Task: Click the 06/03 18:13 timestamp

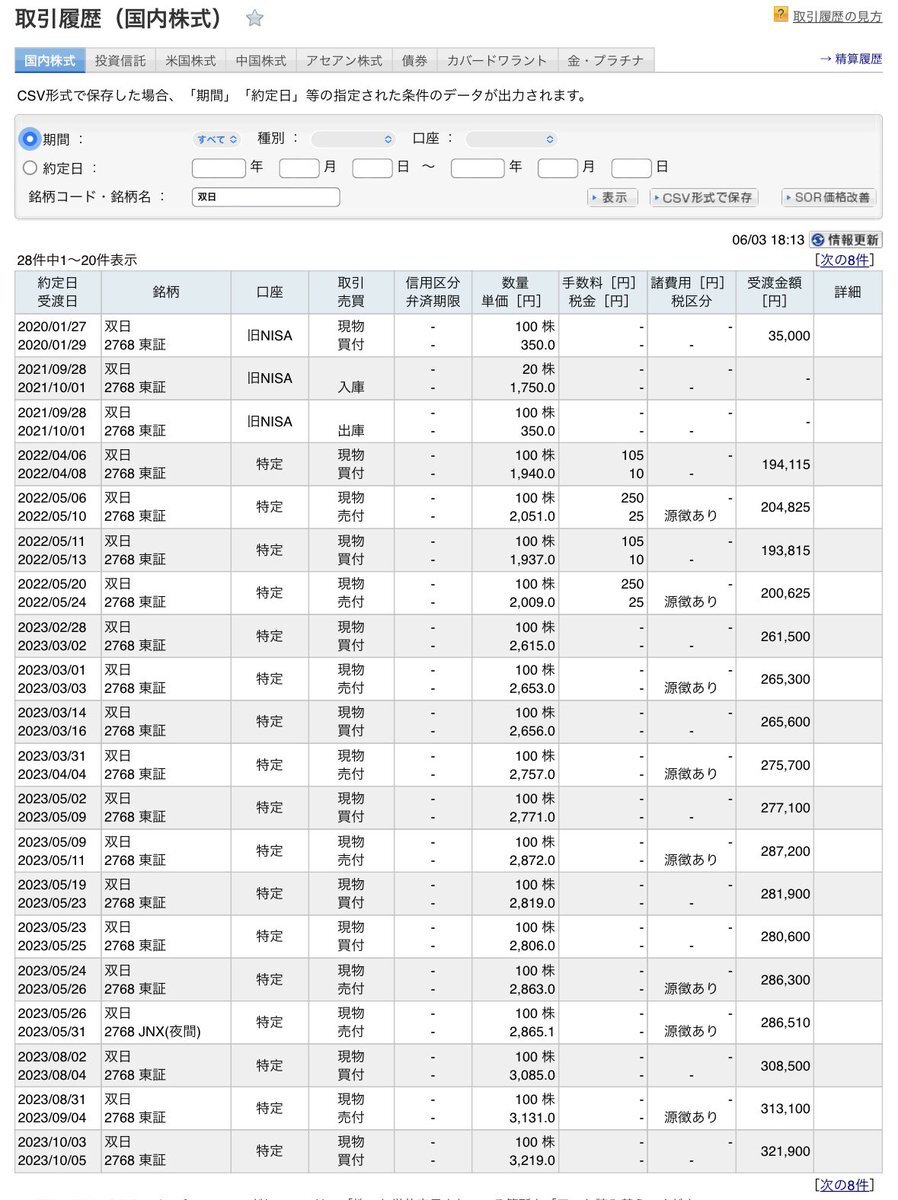Action: 768,240
